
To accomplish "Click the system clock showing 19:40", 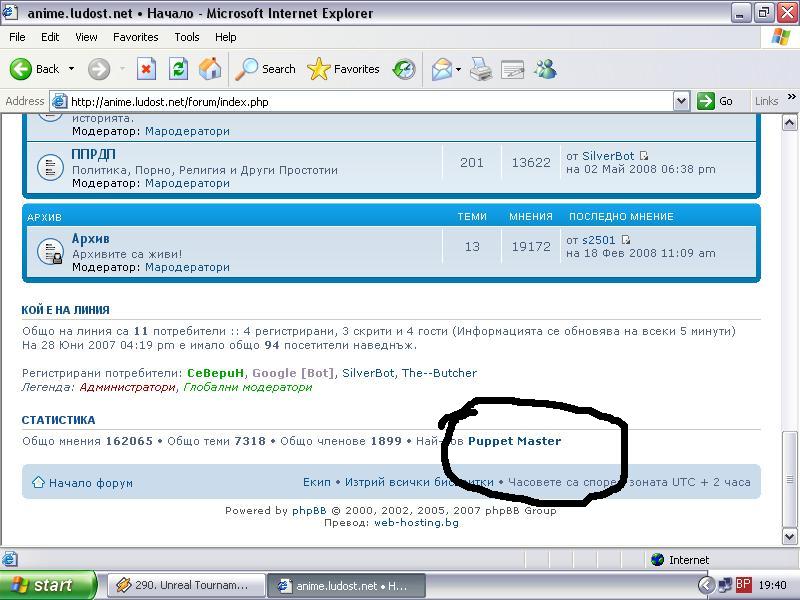I will (x=772, y=585).
